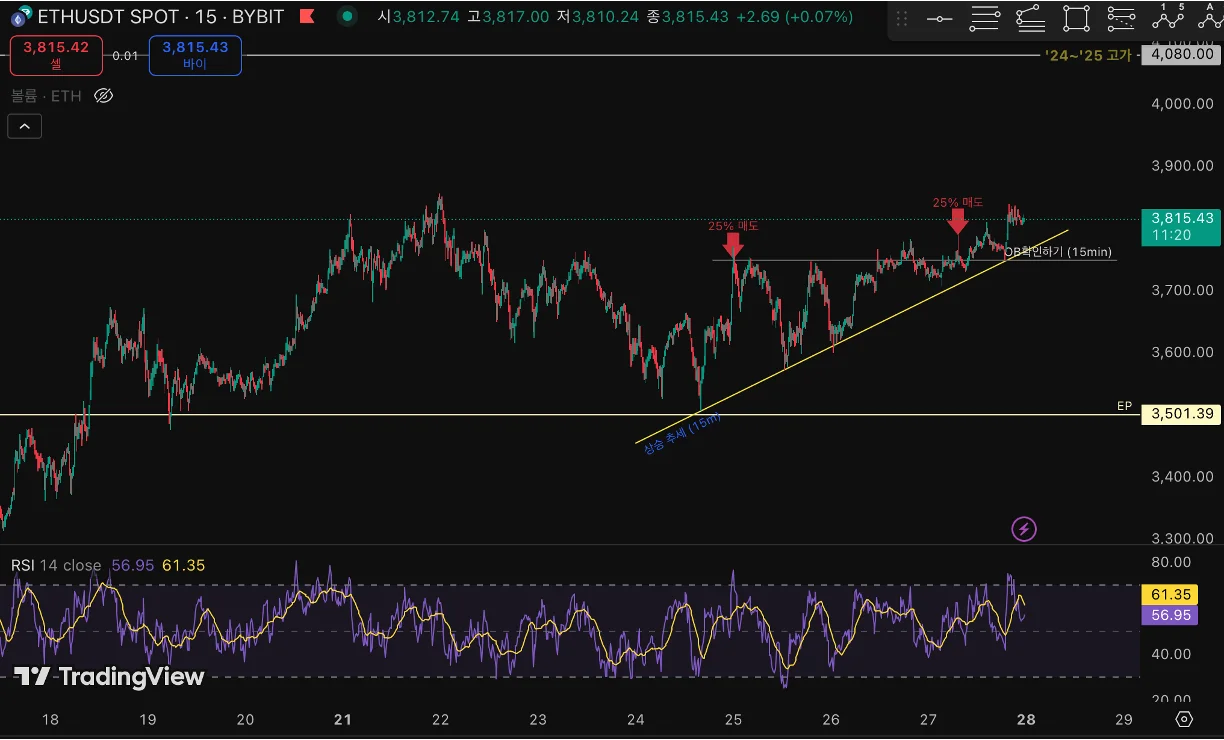
Task: Select the OB확인하기 (15min) text label
Action: click(x=1059, y=252)
